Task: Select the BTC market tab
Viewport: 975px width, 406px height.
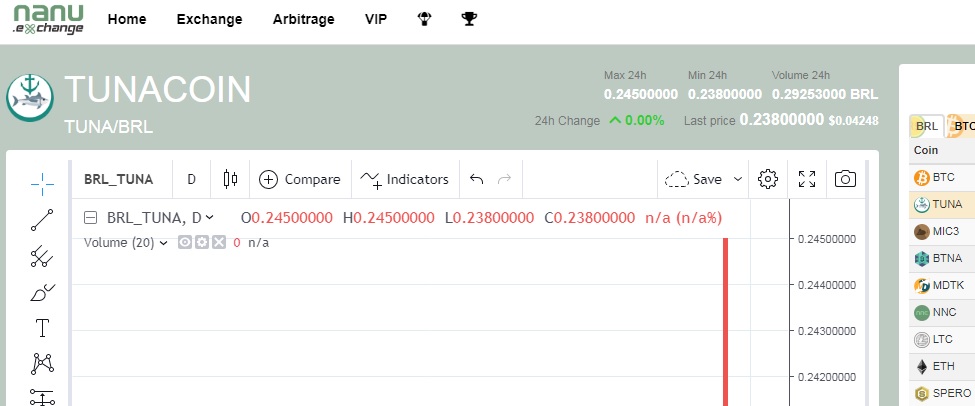Action: click(960, 126)
